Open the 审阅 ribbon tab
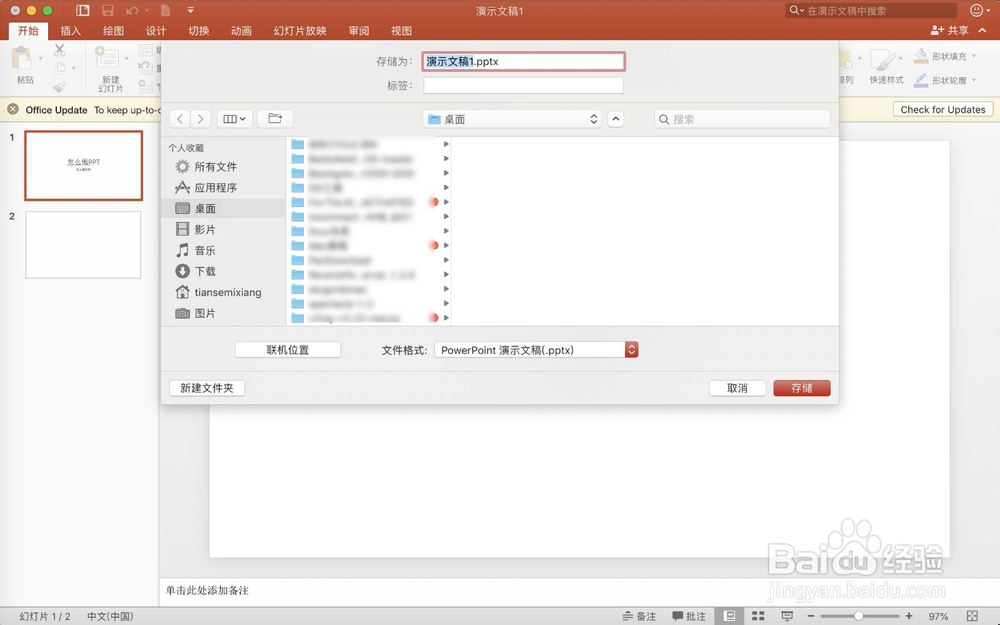The width and height of the screenshot is (1000, 625). 358,31
